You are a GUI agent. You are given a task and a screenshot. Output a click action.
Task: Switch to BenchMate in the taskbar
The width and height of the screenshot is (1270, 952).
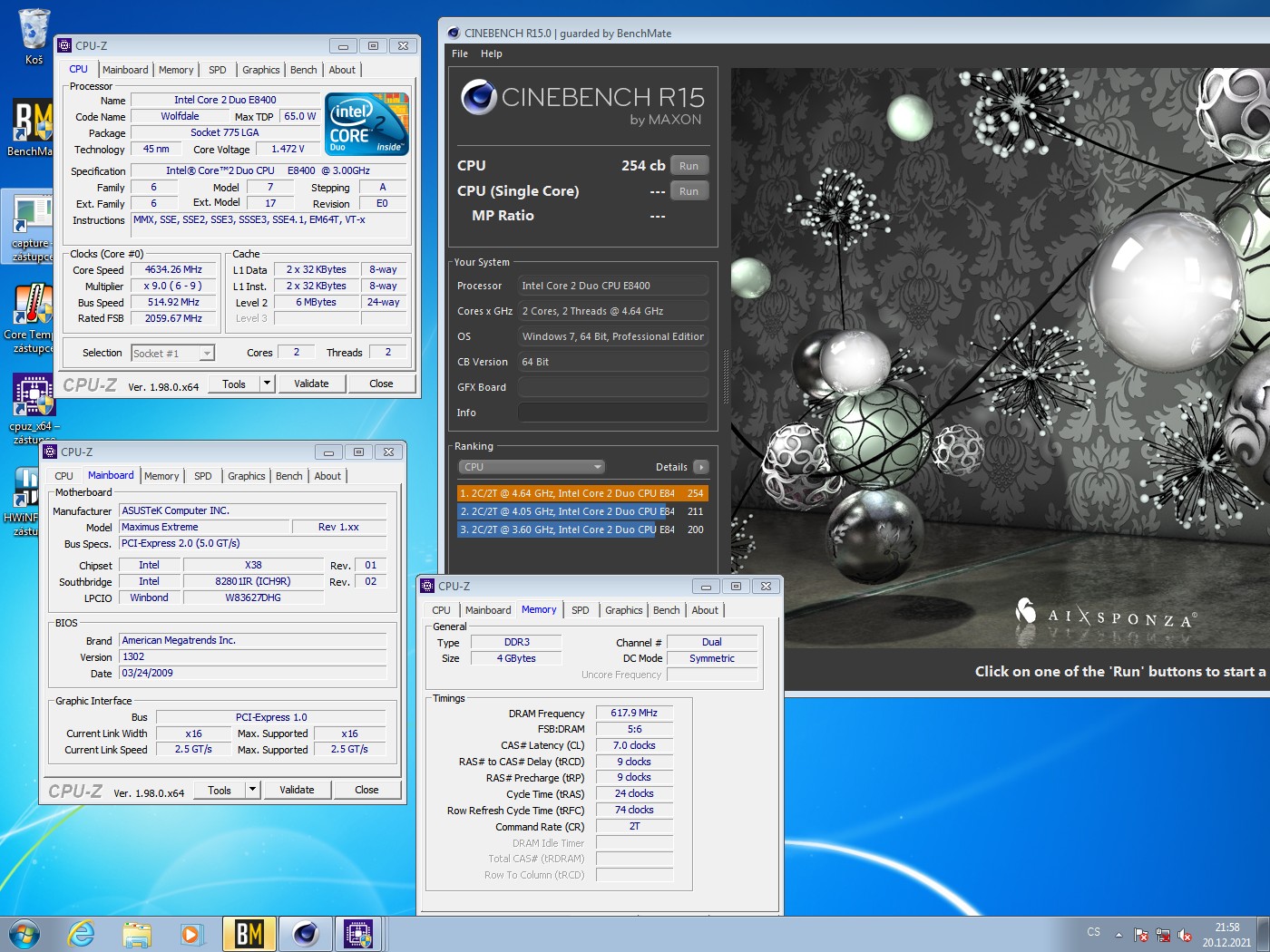249,934
